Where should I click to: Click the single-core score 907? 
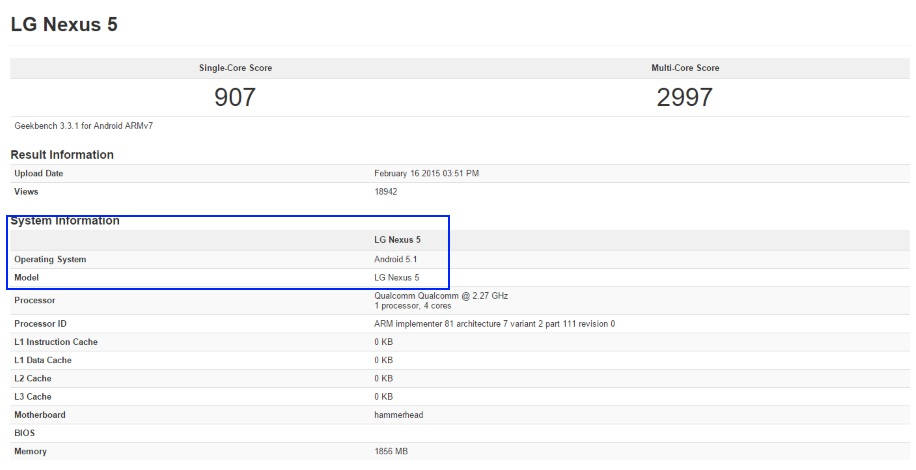[x=235, y=97]
